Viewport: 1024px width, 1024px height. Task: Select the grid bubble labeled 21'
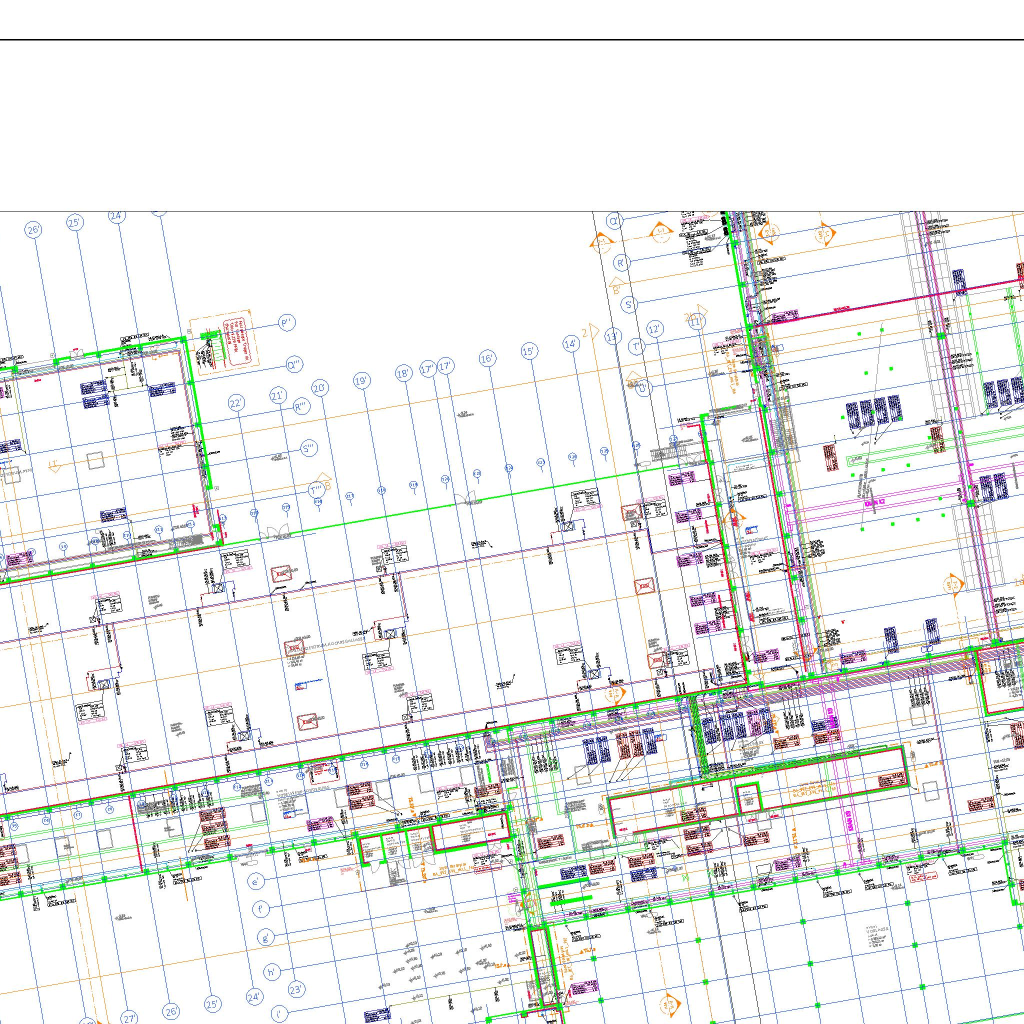[x=278, y=396]
